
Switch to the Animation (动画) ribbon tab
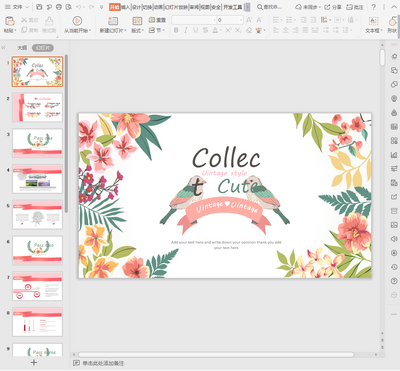click(159, 7)
